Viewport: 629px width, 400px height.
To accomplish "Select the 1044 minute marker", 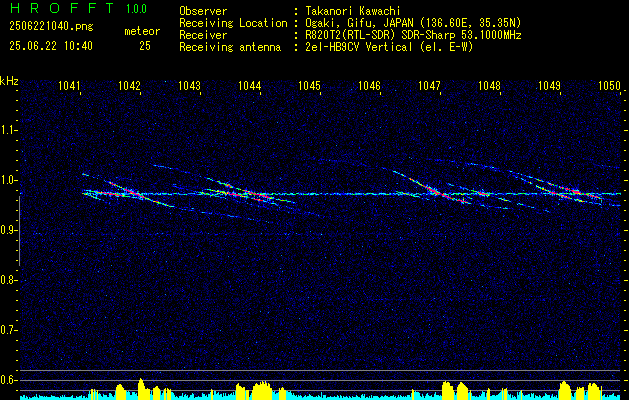I will [x=250, y=85].
